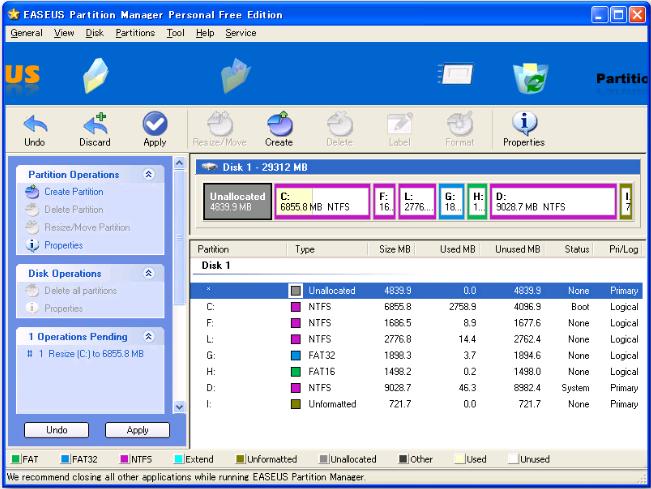Click Delete all partitions icon

pyautogui.click(x=32, y=291)
